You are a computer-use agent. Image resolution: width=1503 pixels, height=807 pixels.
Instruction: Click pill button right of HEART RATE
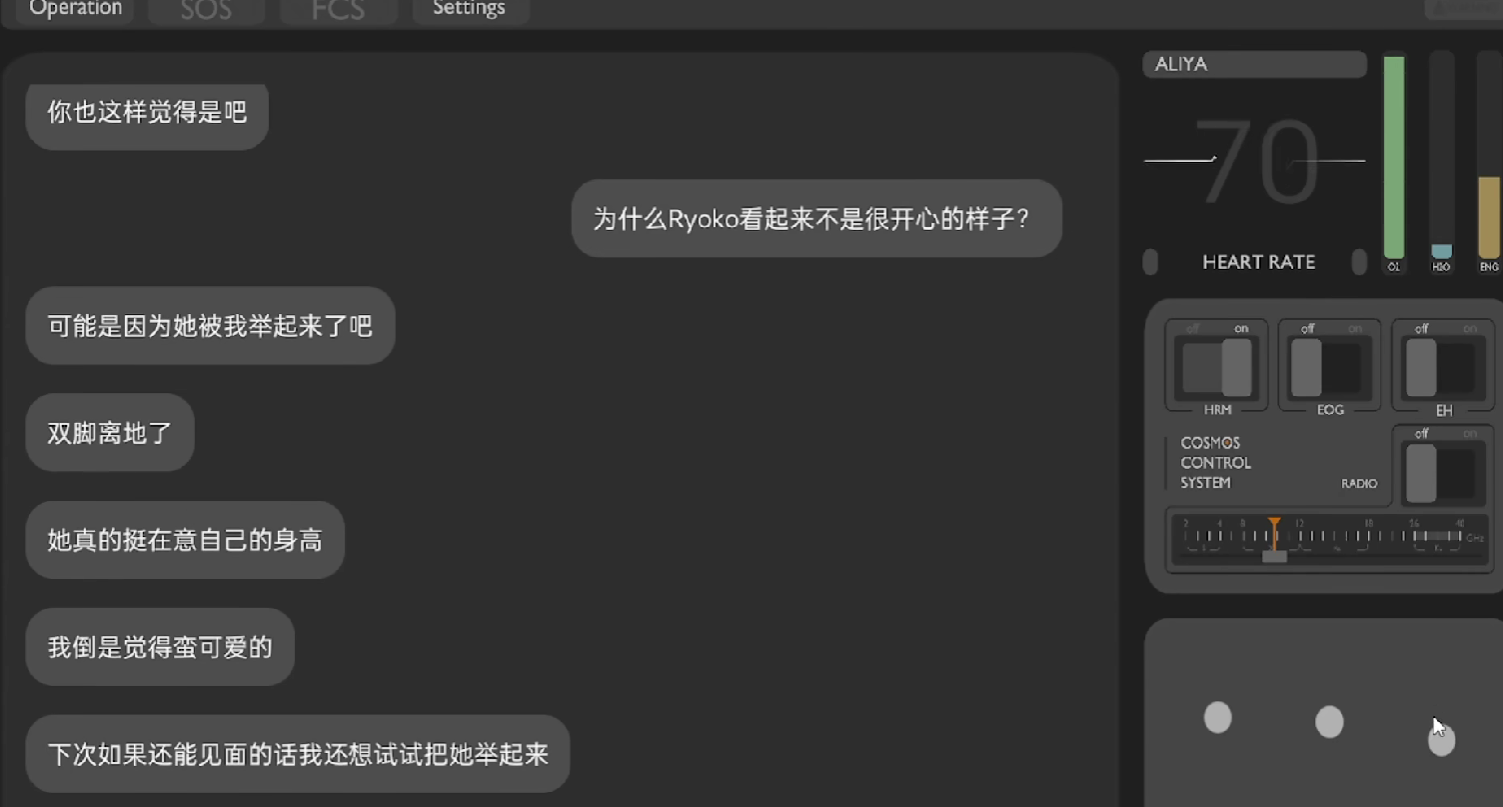pos(1359,262)
